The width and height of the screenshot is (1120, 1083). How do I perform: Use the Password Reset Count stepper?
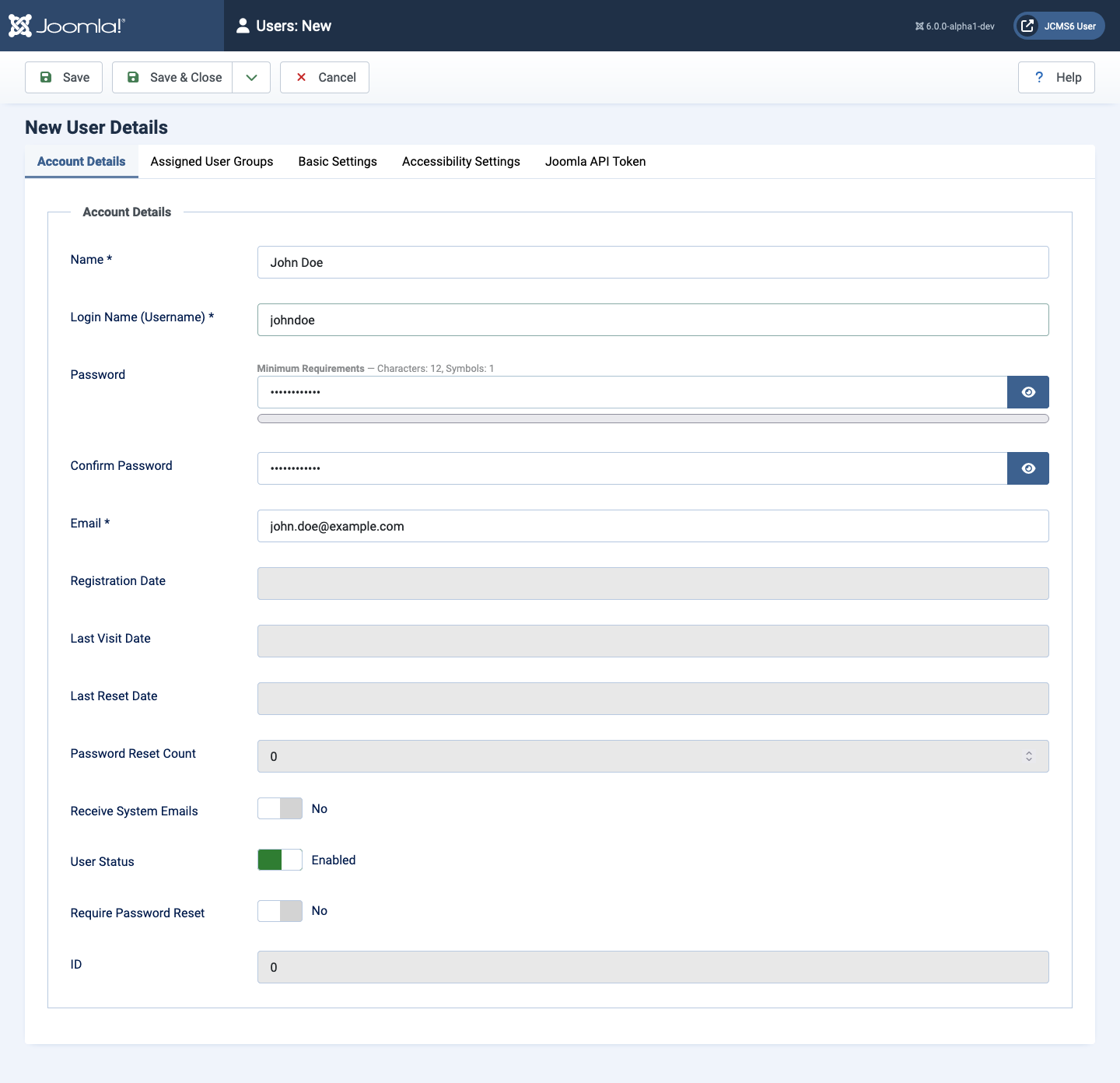(1028, 755)
